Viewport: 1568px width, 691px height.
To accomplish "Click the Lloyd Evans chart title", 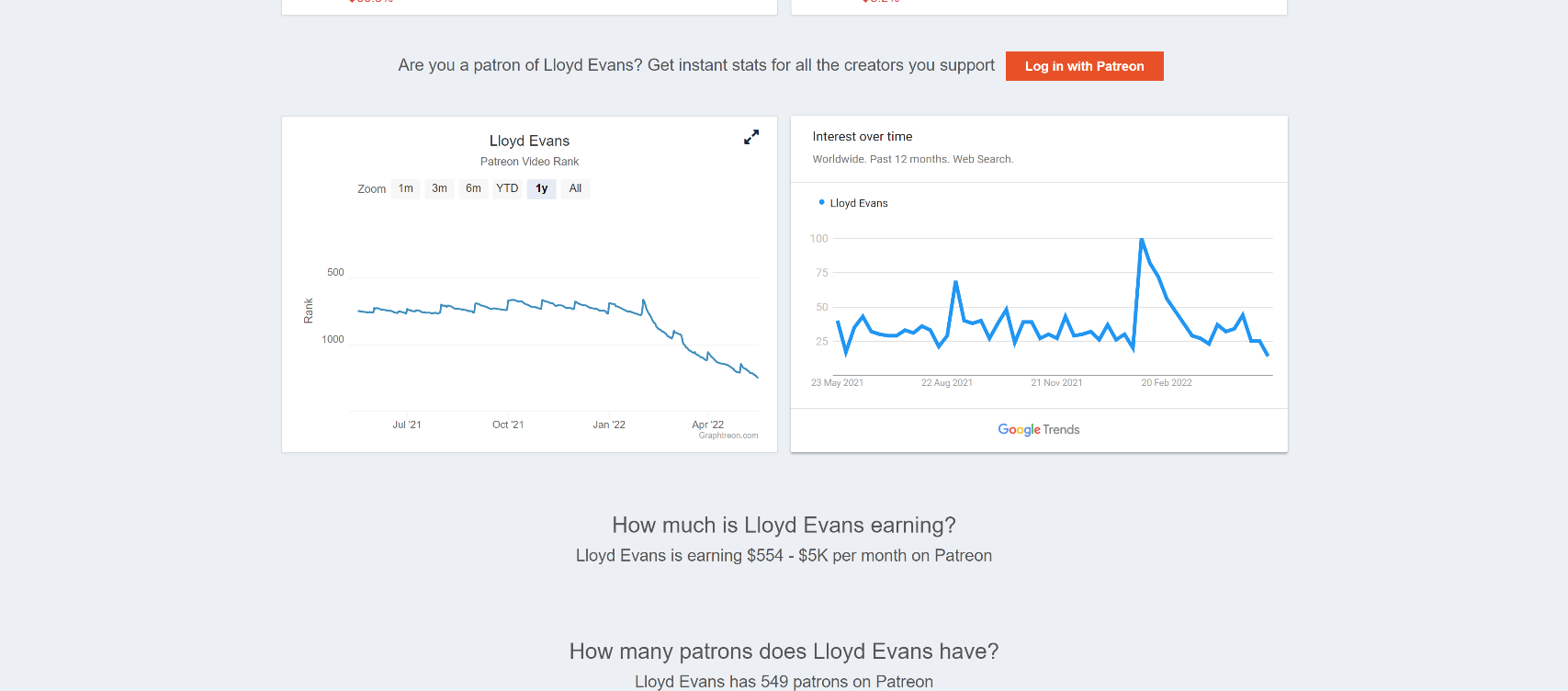I will (x=529, y=141).
